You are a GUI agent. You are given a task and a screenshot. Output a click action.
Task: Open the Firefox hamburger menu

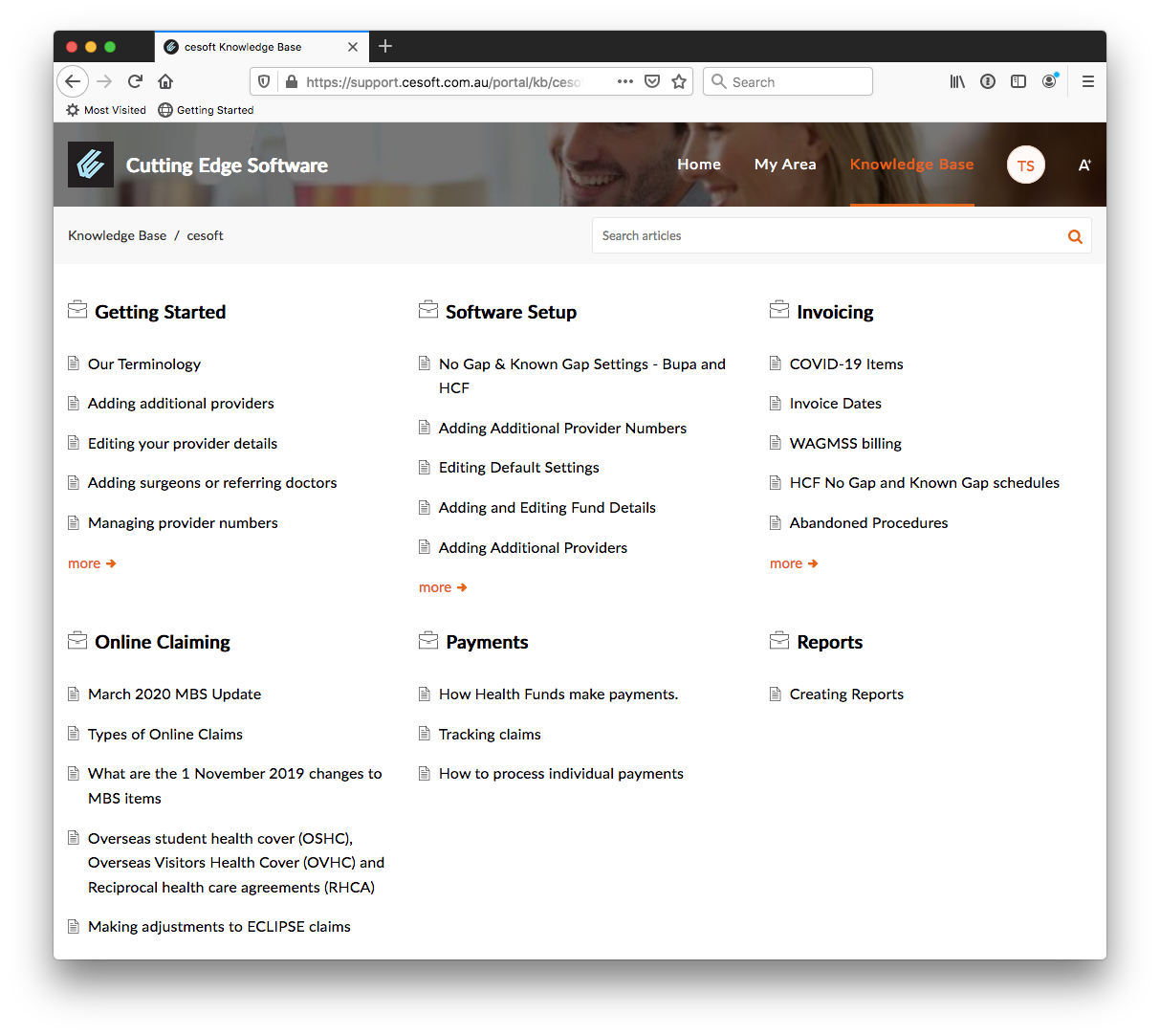(1087, 81)
